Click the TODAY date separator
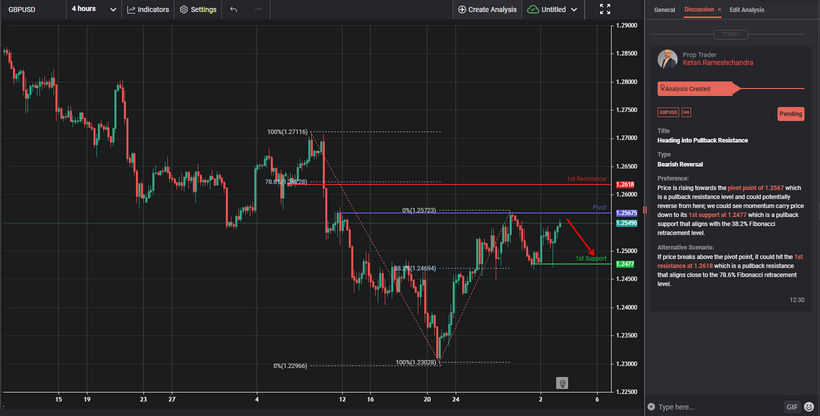The image size is (820, 416). [731, 34]
